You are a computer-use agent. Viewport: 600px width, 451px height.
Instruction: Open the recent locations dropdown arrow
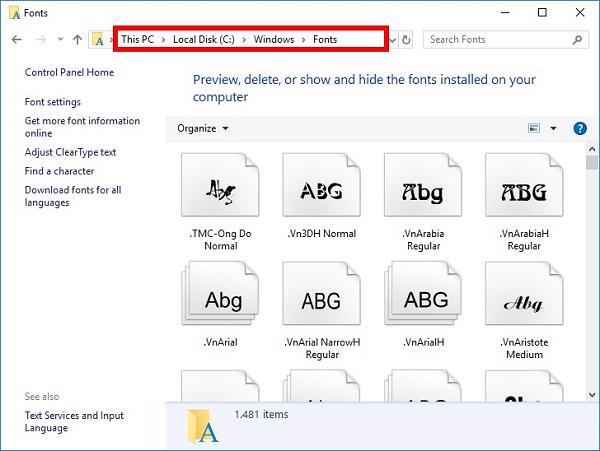[60, 39]
